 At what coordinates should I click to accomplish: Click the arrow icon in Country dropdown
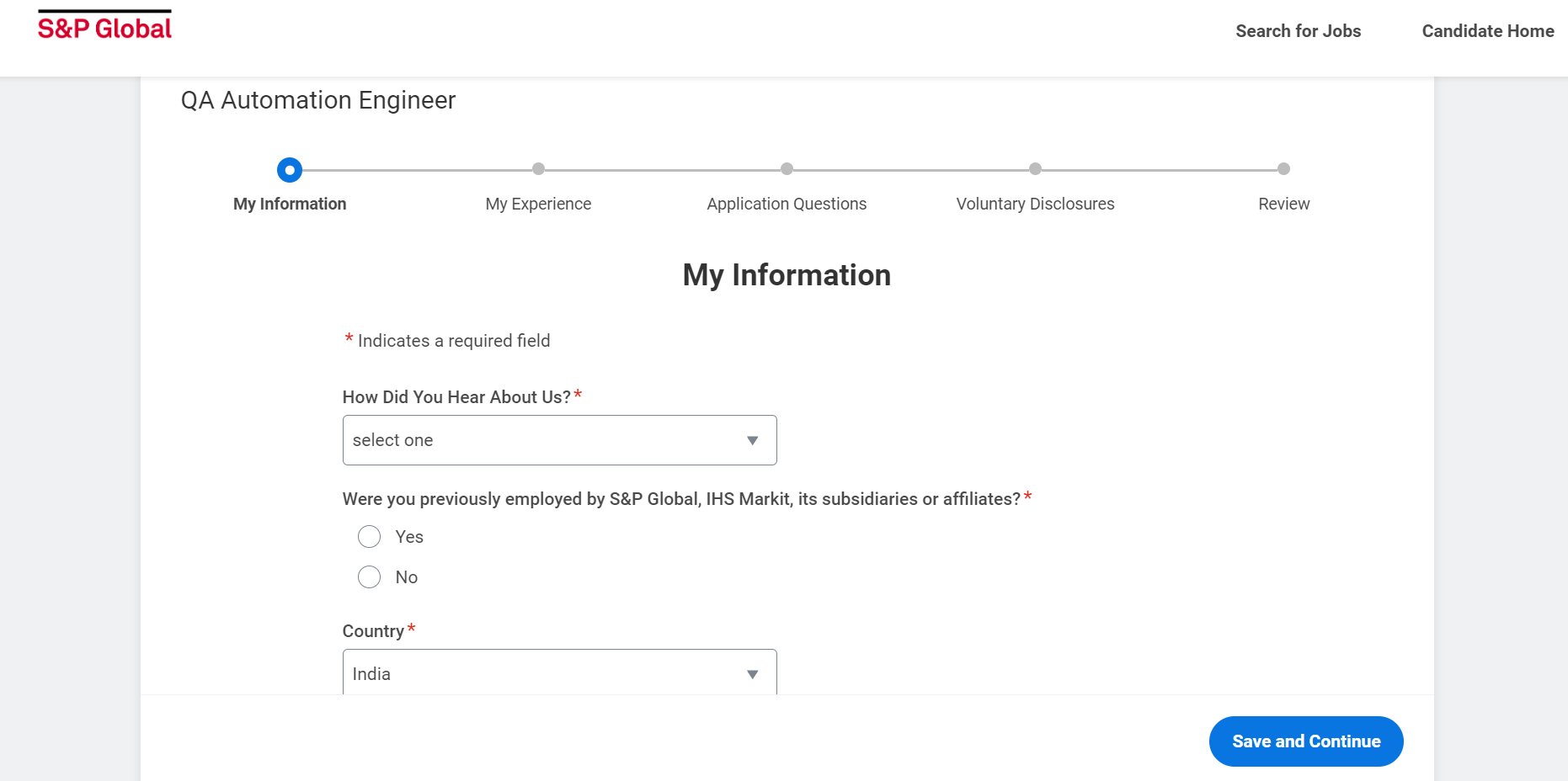click(x=752, y=674)
